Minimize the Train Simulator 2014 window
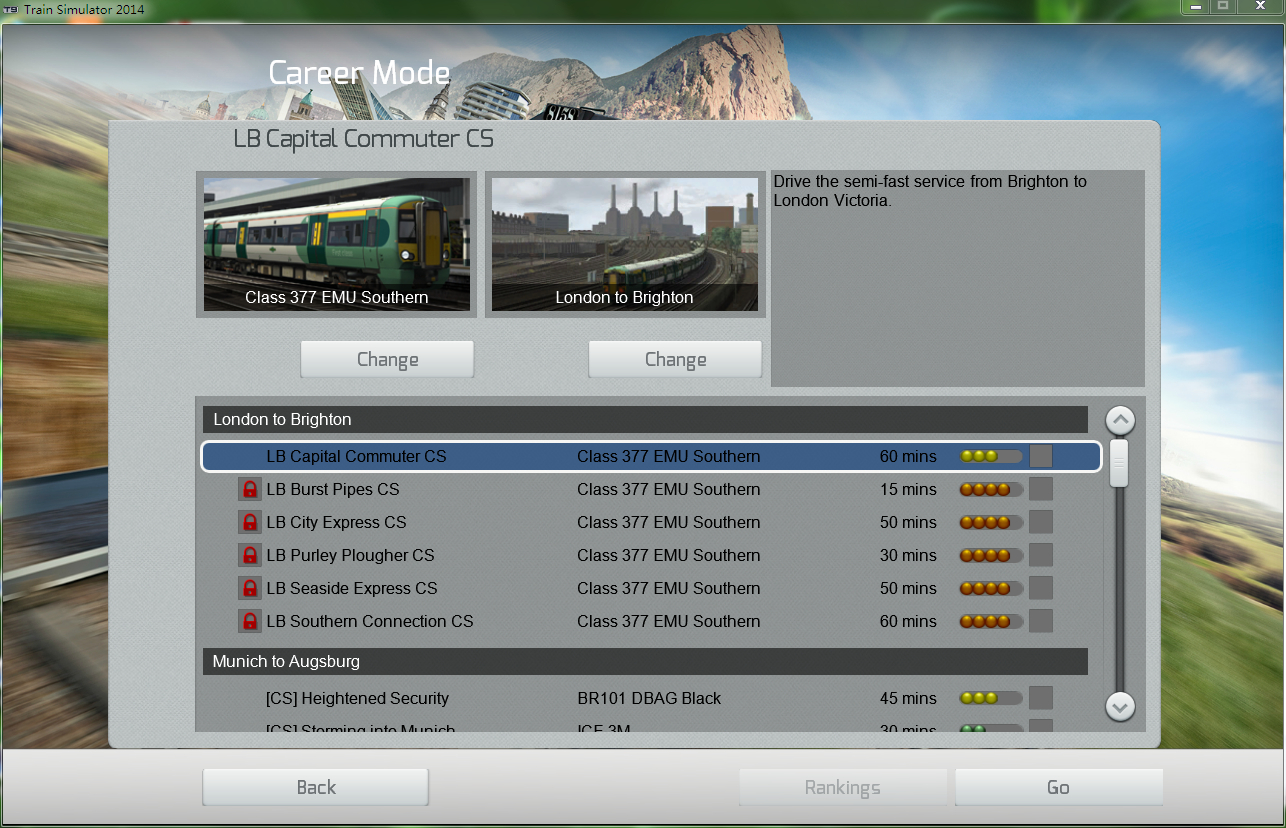The image size is (1286, 828). pos(1195,7)
